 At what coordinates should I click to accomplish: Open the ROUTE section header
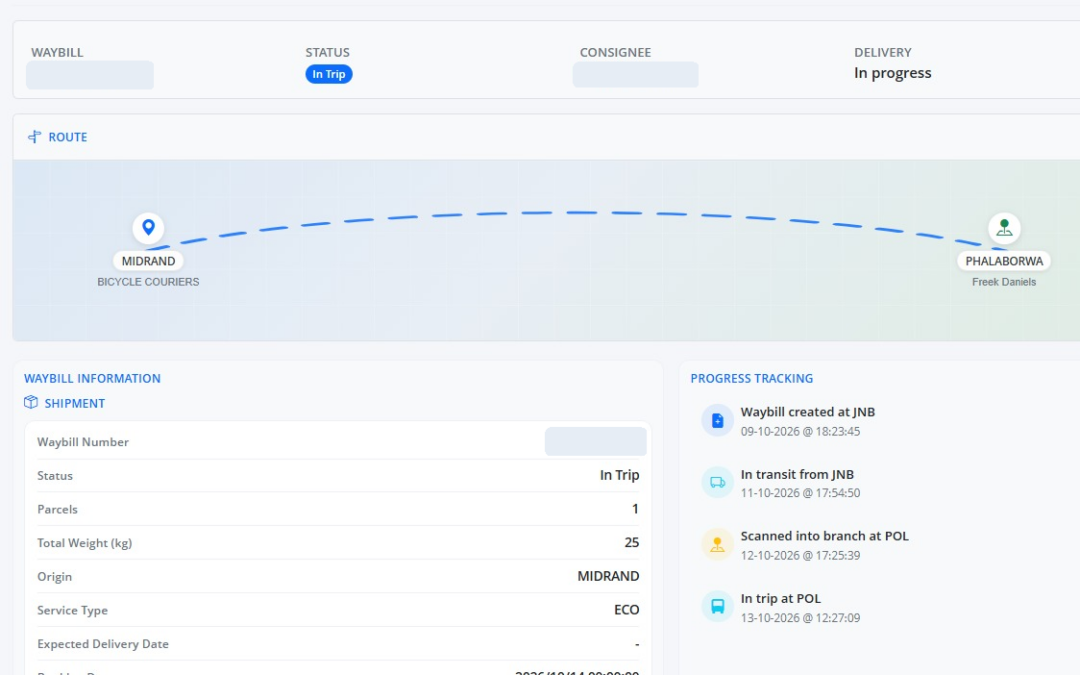(x=68, y=137)
